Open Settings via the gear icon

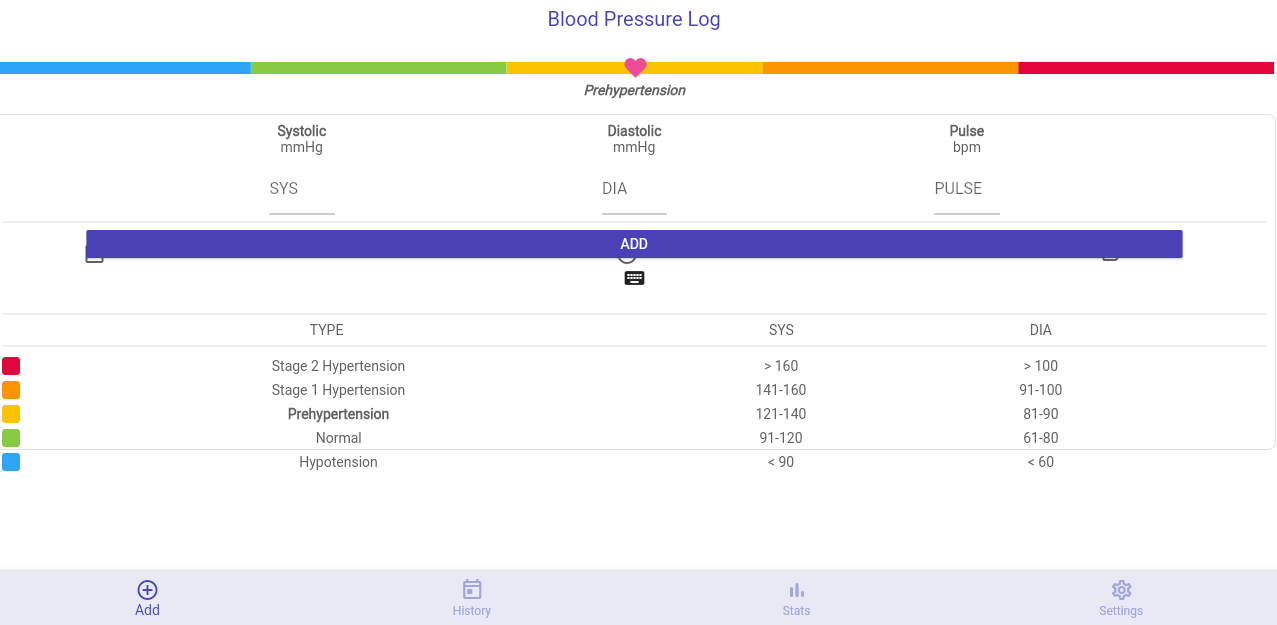tap(1121, 589)
